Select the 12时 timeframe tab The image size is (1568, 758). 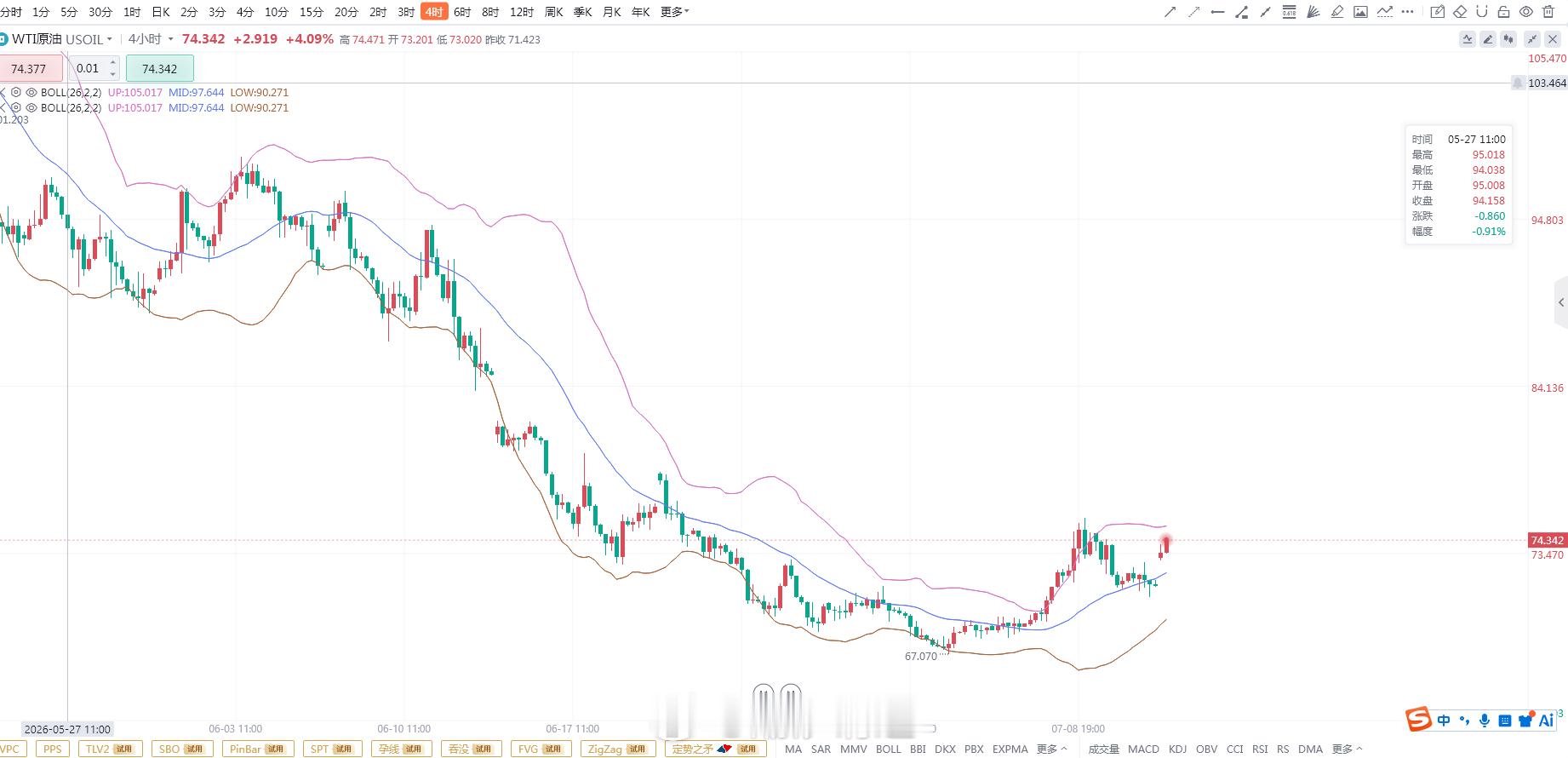pyautogui.click(x=521, y=12)
